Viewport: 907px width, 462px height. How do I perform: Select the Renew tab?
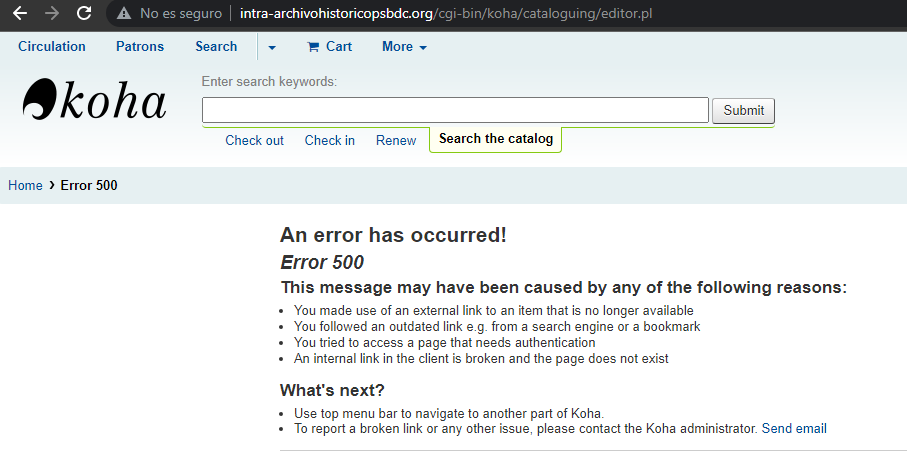396,141
